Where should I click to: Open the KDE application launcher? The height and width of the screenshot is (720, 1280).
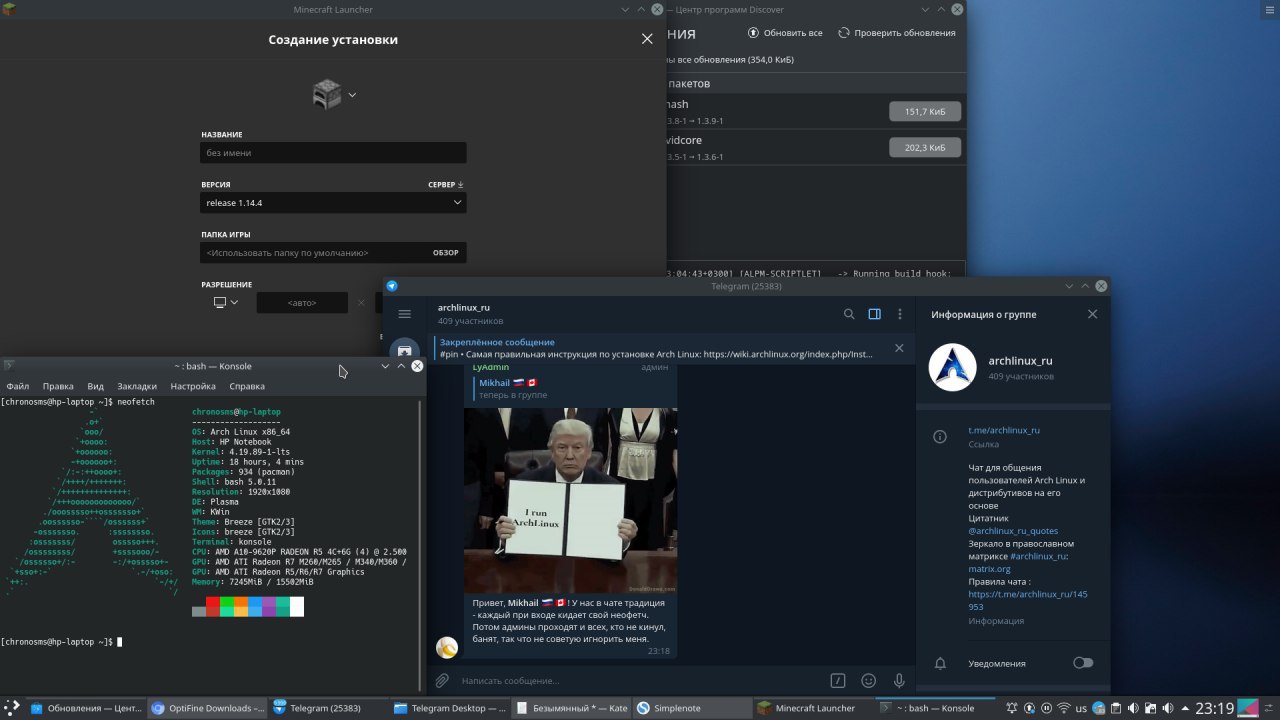coord(10,708)
